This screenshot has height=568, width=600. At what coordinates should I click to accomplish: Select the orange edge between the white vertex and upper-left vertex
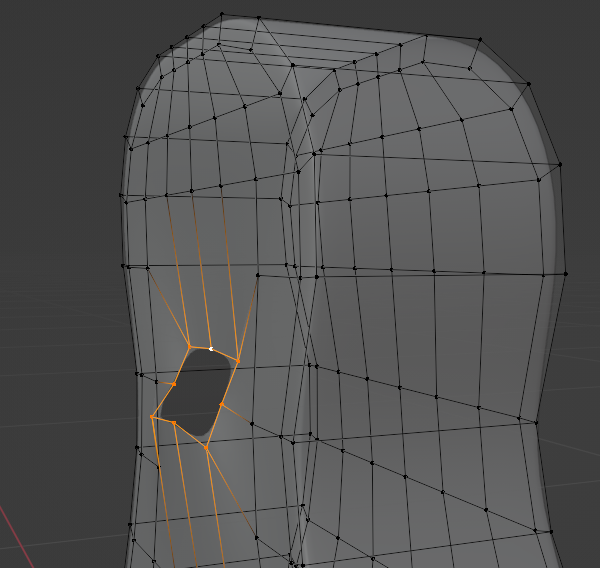point(200,348)
